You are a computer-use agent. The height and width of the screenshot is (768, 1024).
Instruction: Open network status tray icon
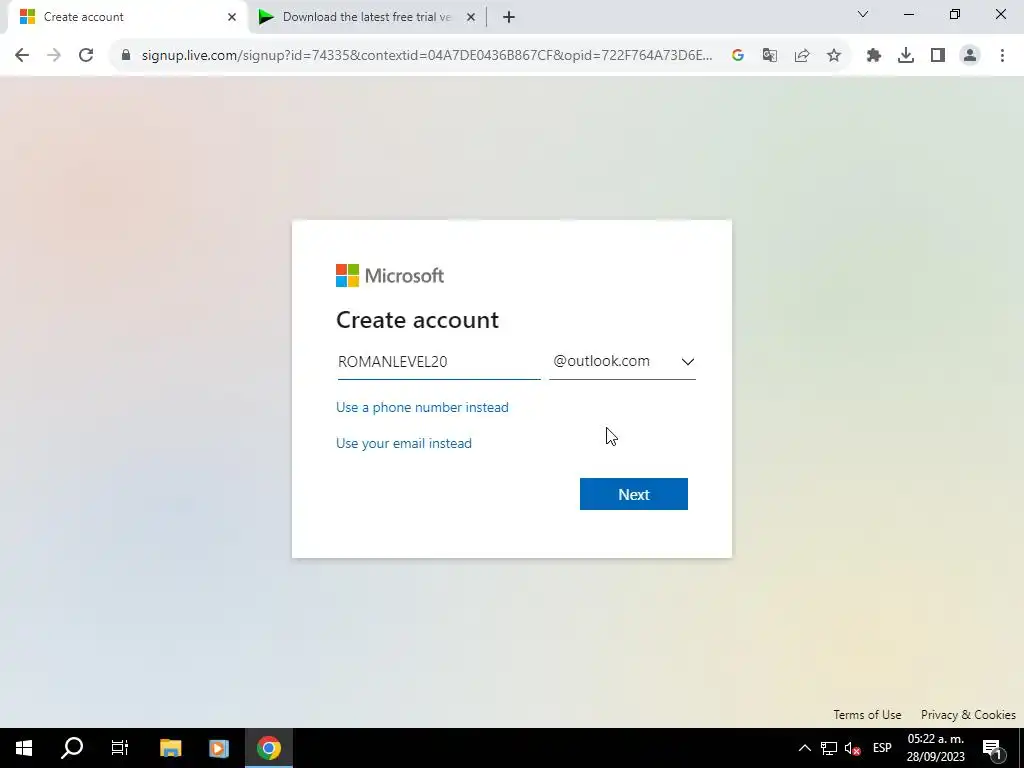click(829, 748)
